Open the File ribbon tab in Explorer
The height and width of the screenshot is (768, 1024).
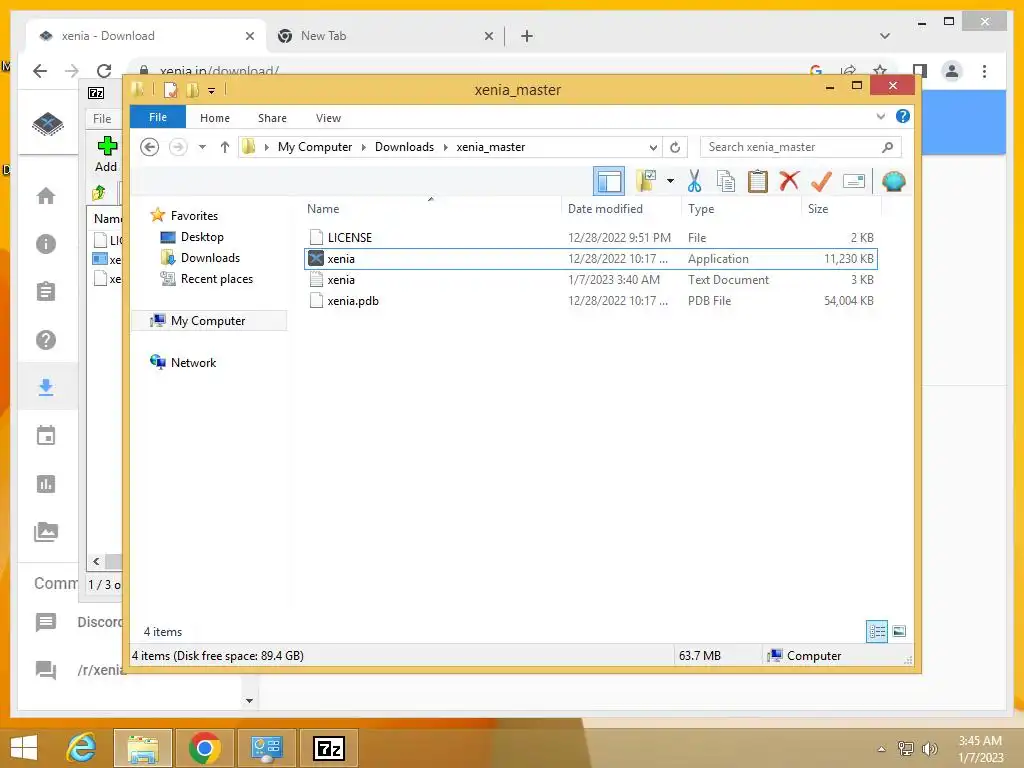[158, 118]
